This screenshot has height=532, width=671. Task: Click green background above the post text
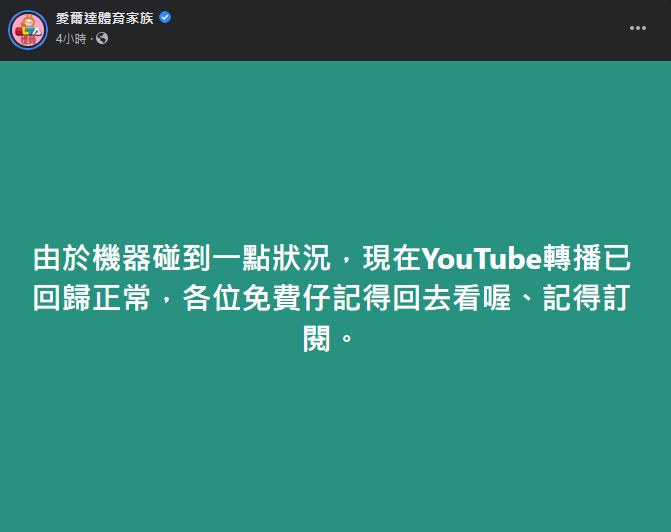[335, 140]
